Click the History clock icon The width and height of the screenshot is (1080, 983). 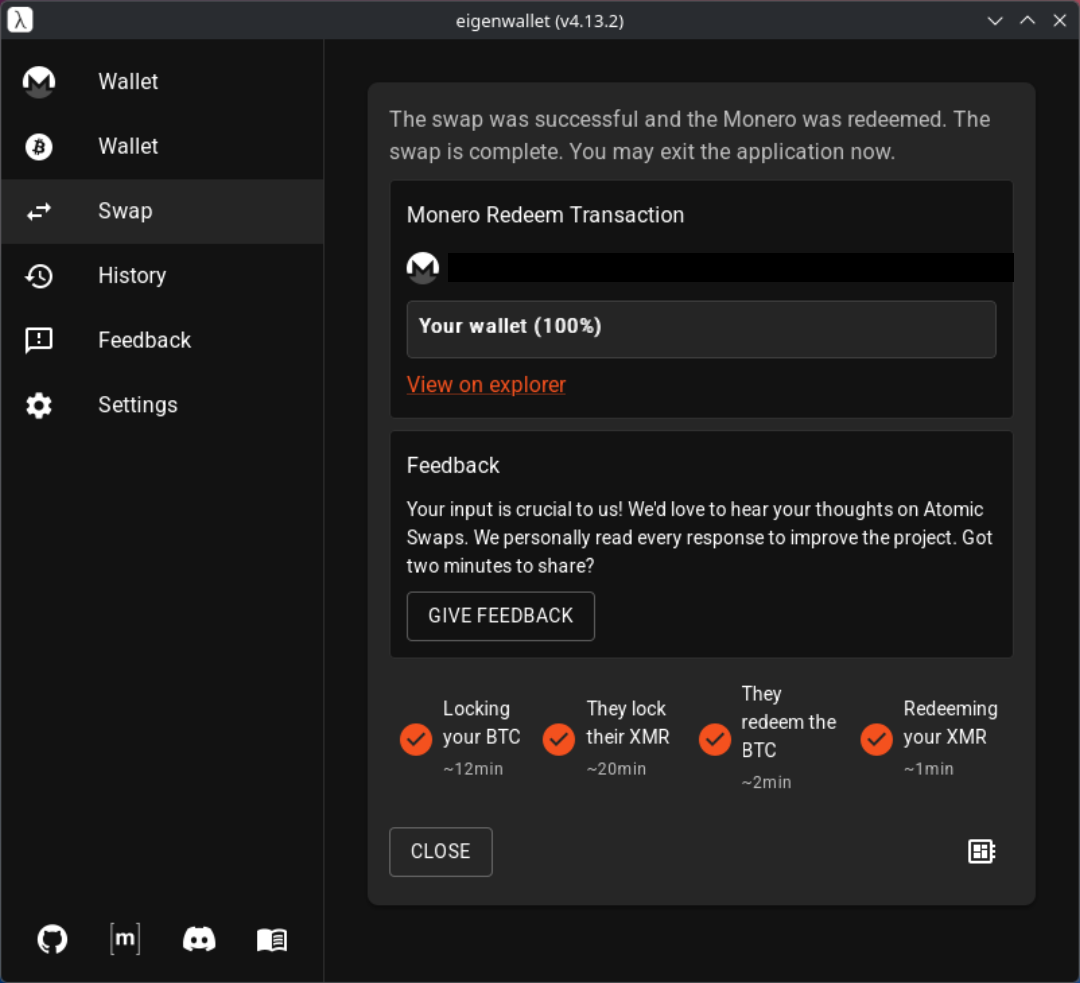39,276
